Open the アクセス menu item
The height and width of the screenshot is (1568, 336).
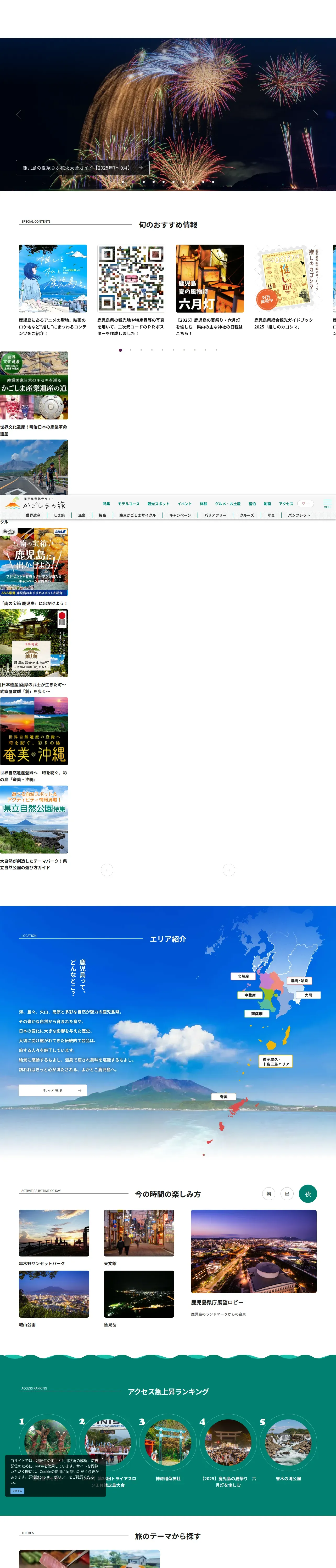pos(287,504)
